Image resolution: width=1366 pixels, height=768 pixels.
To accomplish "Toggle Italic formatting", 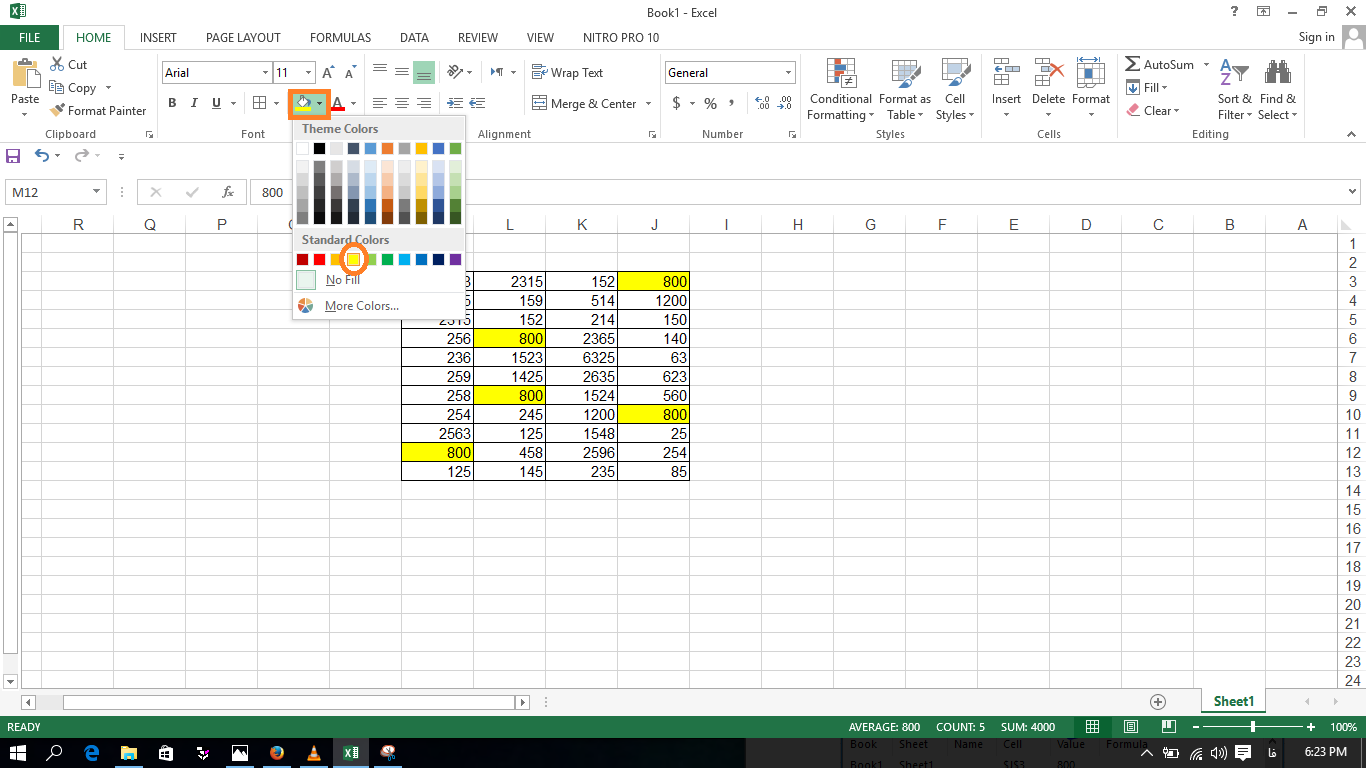I will 194,103.
